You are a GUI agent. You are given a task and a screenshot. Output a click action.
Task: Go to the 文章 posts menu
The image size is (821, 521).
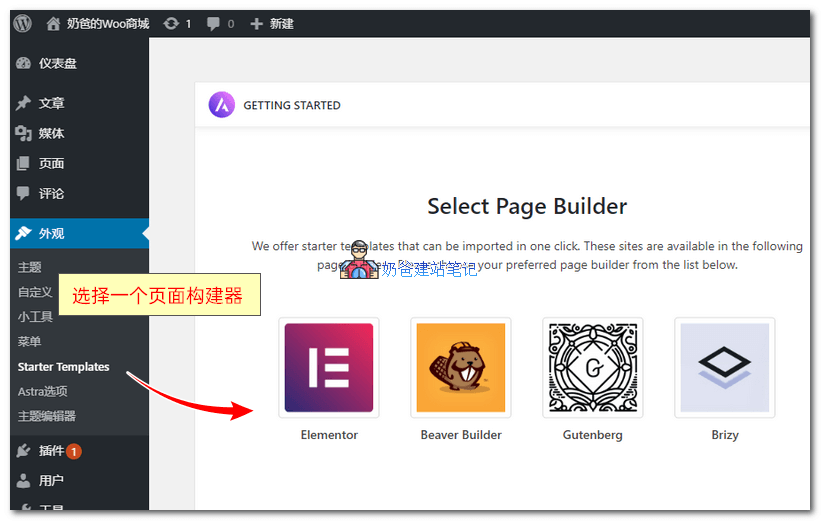51,103
